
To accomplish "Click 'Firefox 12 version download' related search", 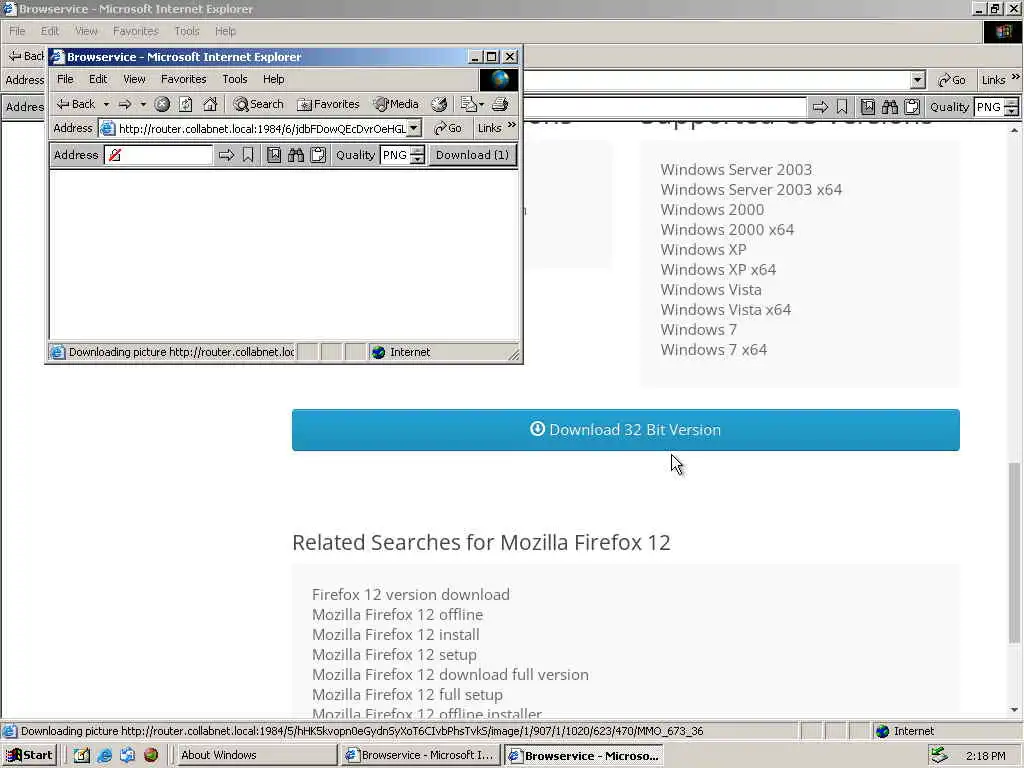I will (411, 594).
